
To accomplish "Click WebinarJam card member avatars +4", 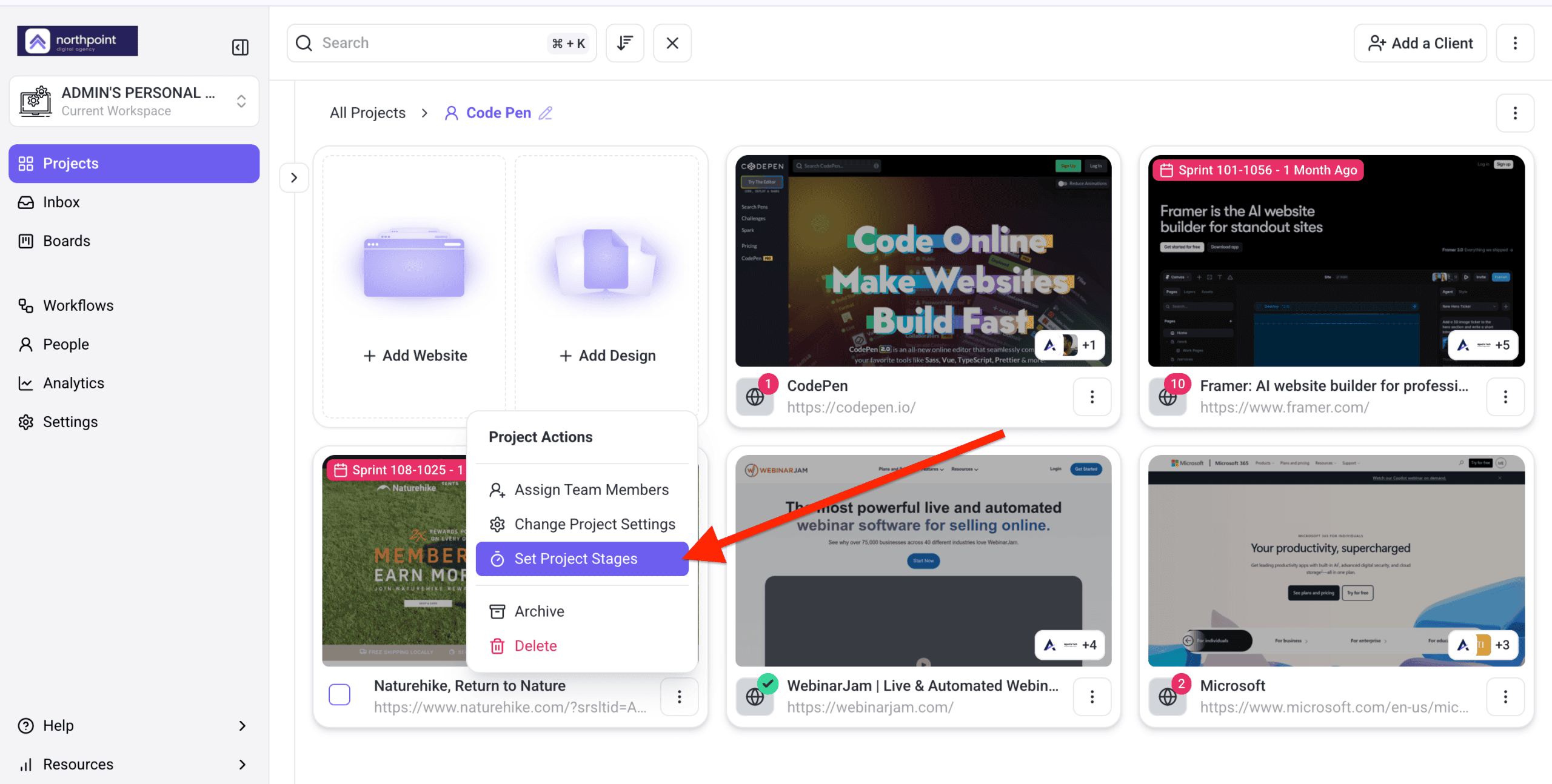I will pos(1069,645).
